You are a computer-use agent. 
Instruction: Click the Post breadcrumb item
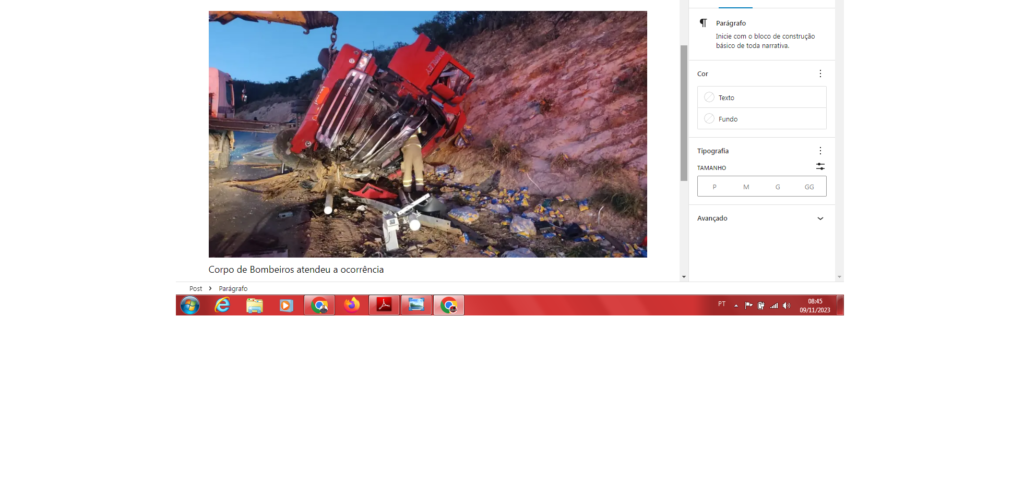pos(196,288)
